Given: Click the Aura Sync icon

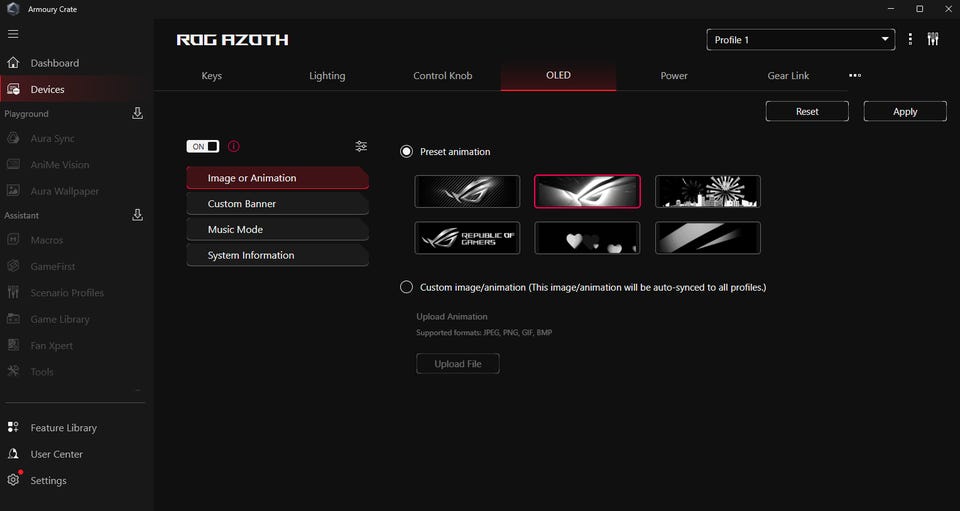Looking at the screenshot, I should 13,138.
